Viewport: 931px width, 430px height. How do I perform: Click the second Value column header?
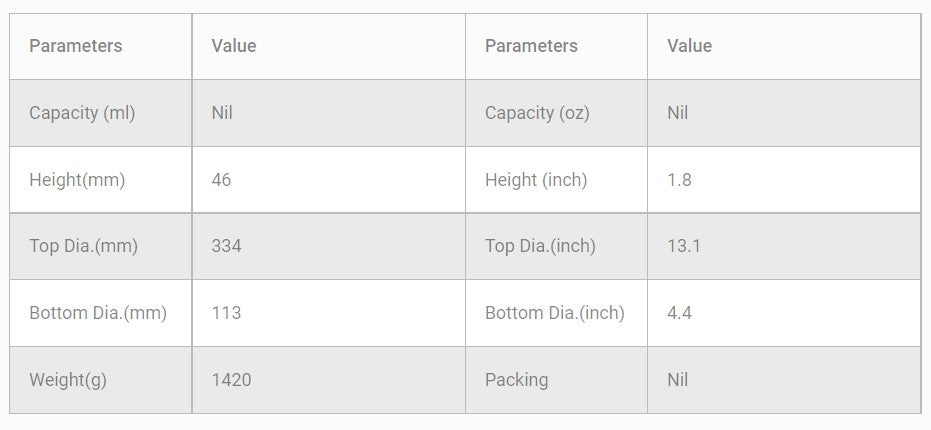click(x=689, y=46)
